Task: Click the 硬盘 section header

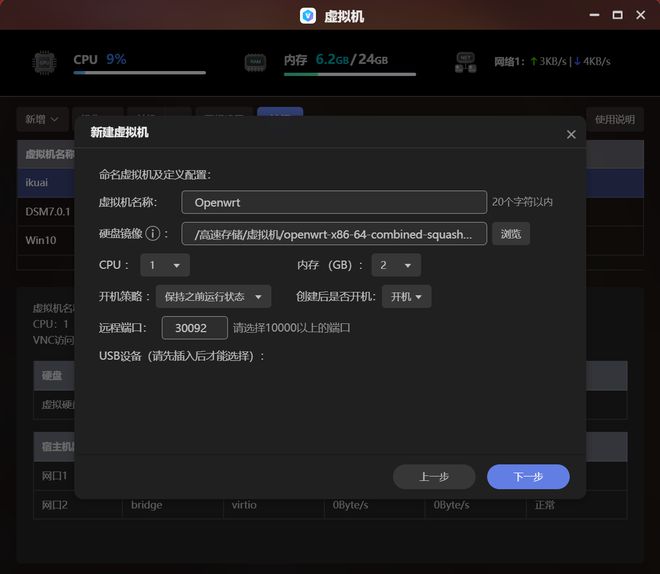Action: pos(52,375)
